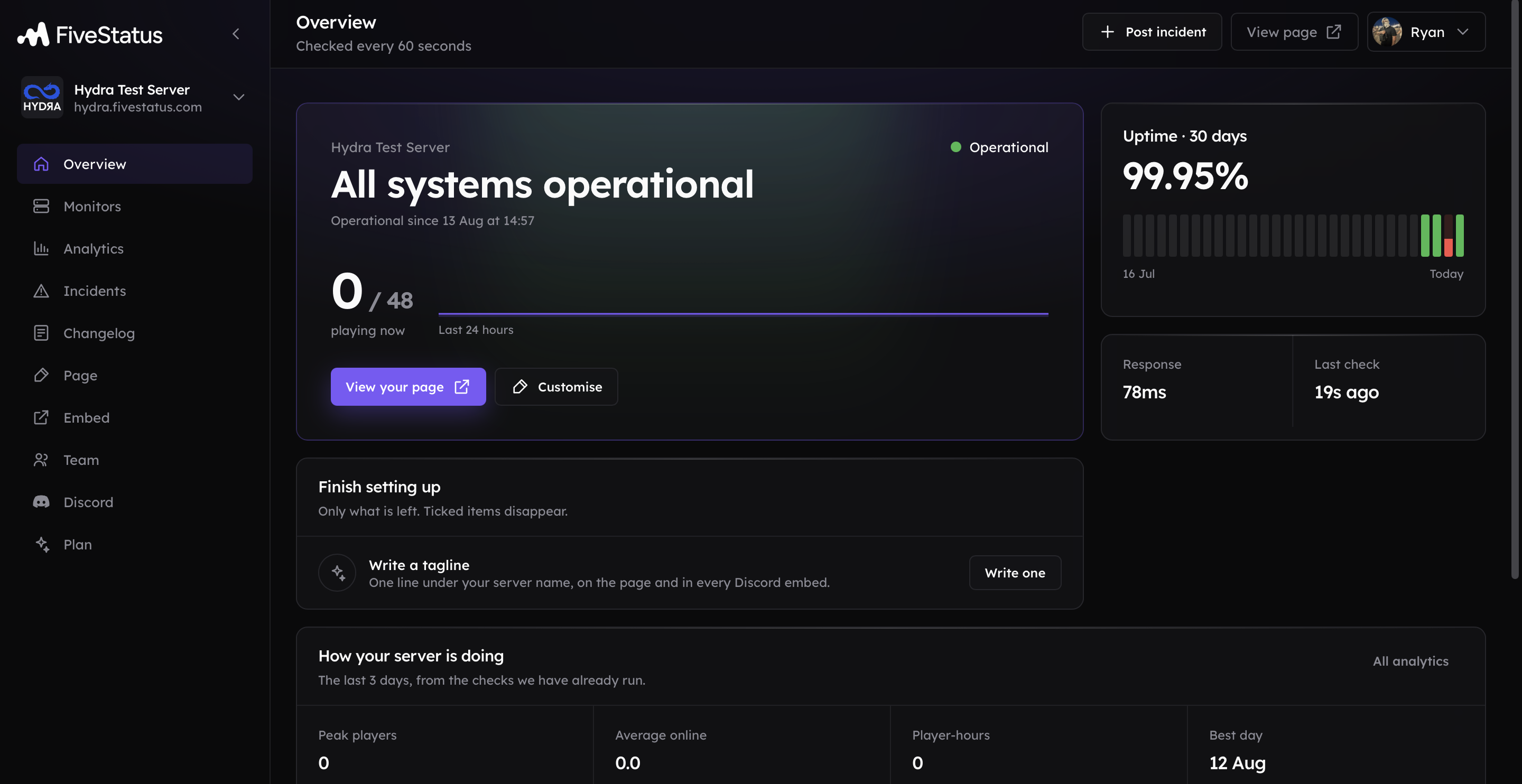Click the sparkle icon beside Write a tagline
Viewport: 1522px width, 784px height.
pos(337,573)
